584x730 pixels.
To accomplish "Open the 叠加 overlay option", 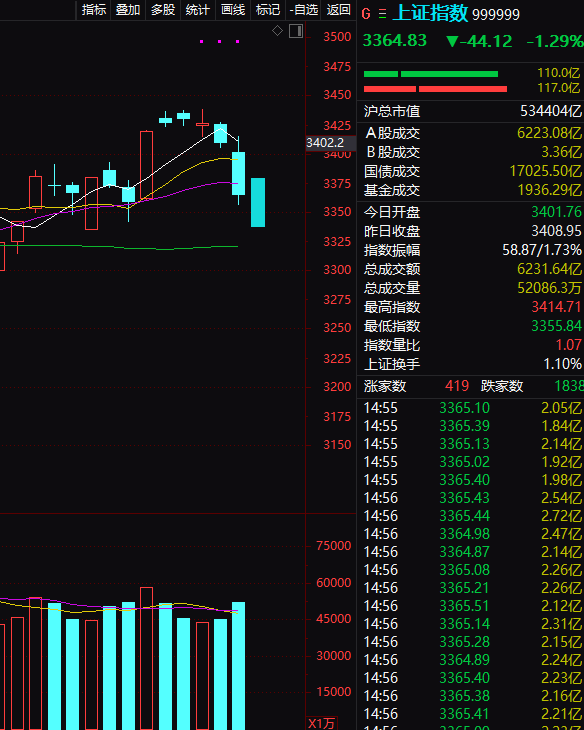I will (x=128, y=9).
